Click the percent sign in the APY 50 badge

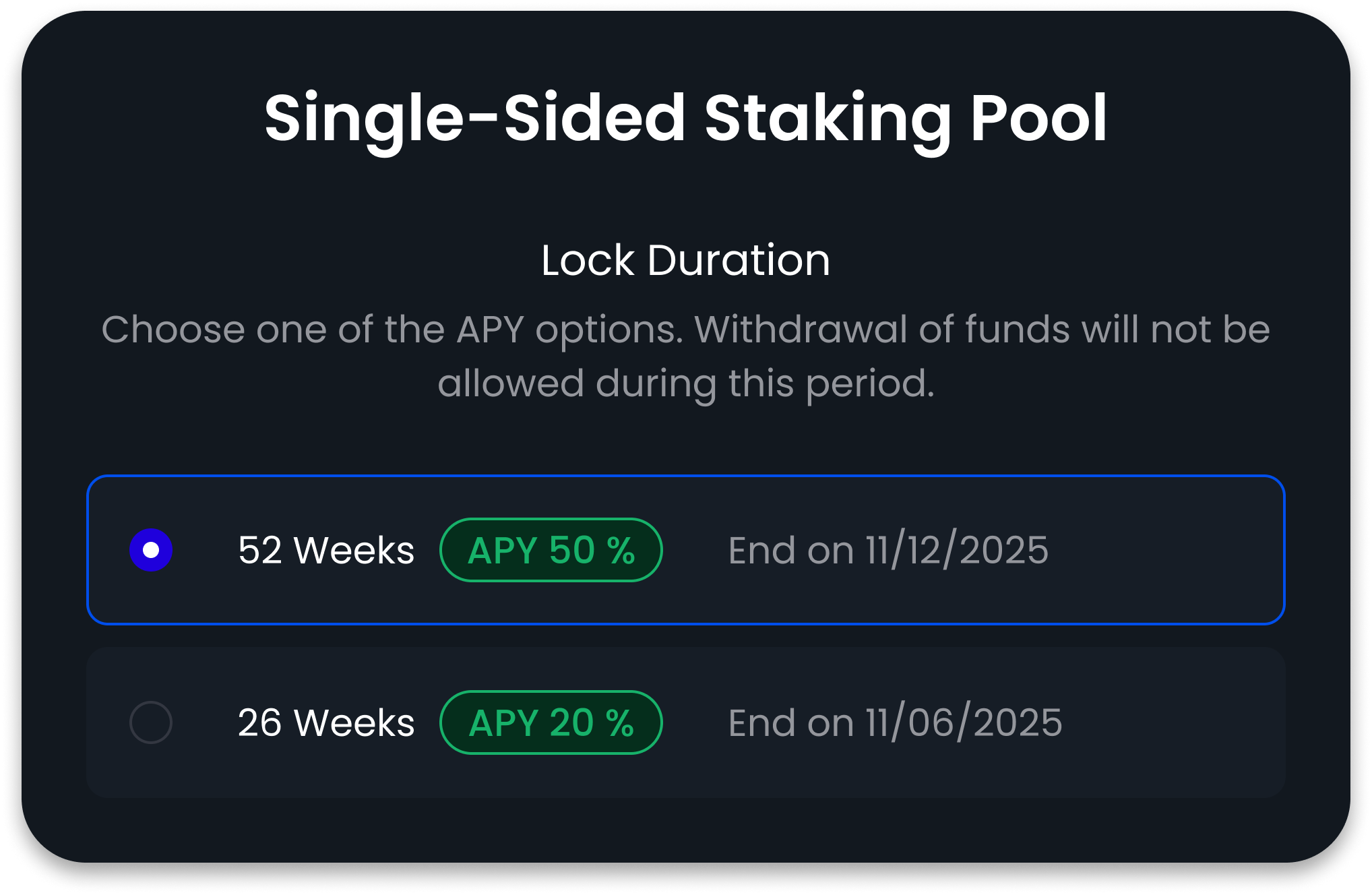coord(621,550)
